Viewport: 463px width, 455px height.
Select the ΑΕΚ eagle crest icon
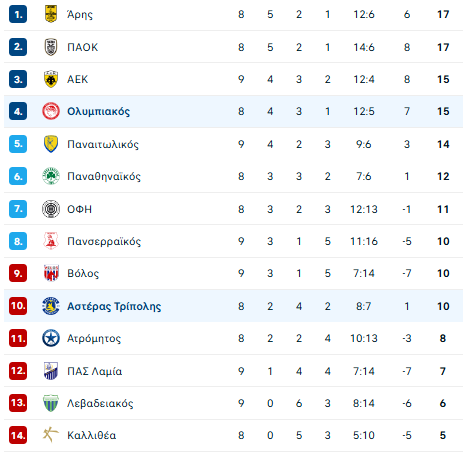coord(51,79)
